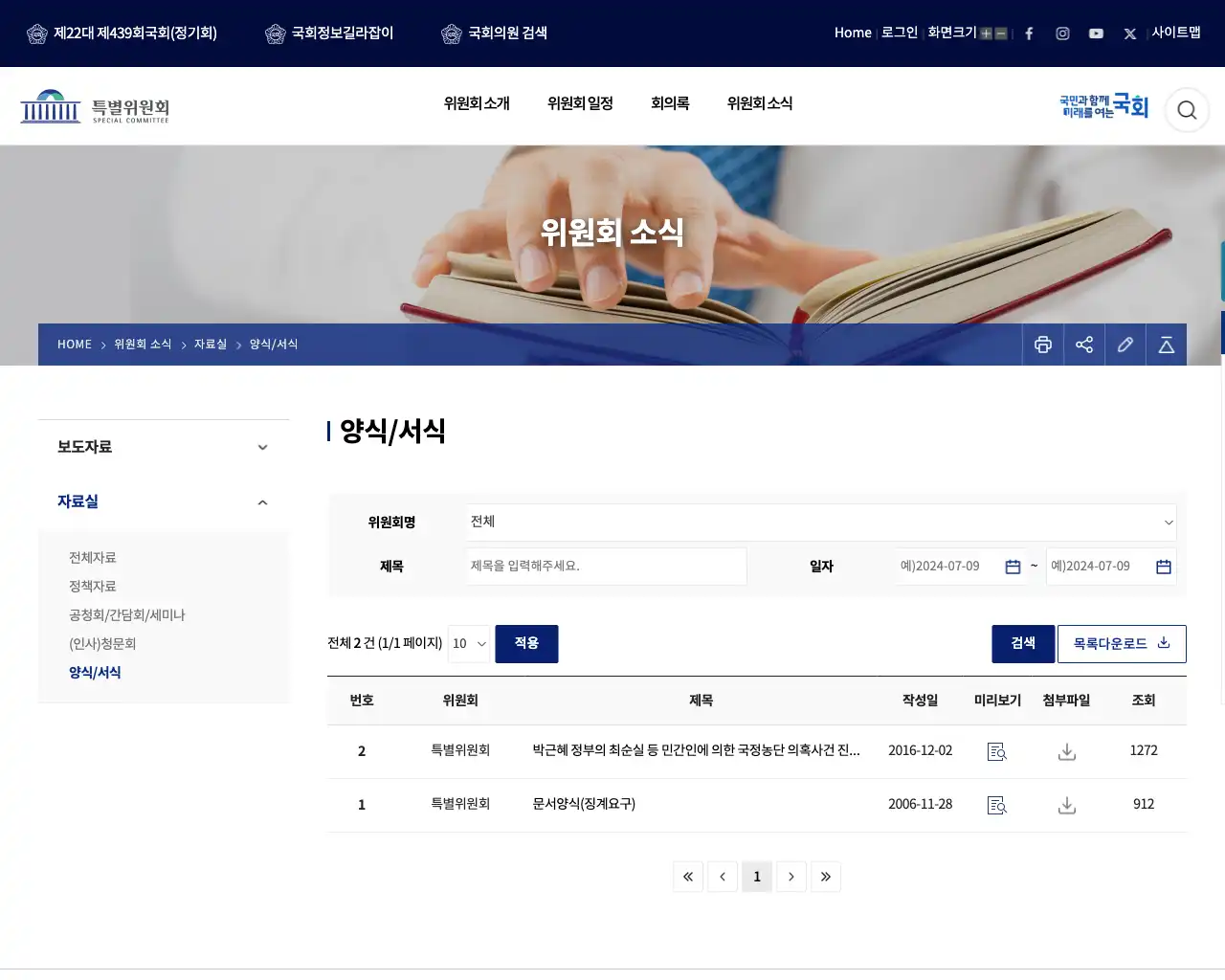Go to next page arrow
Screen dimensions: 1225x980
tap(791, 877)
